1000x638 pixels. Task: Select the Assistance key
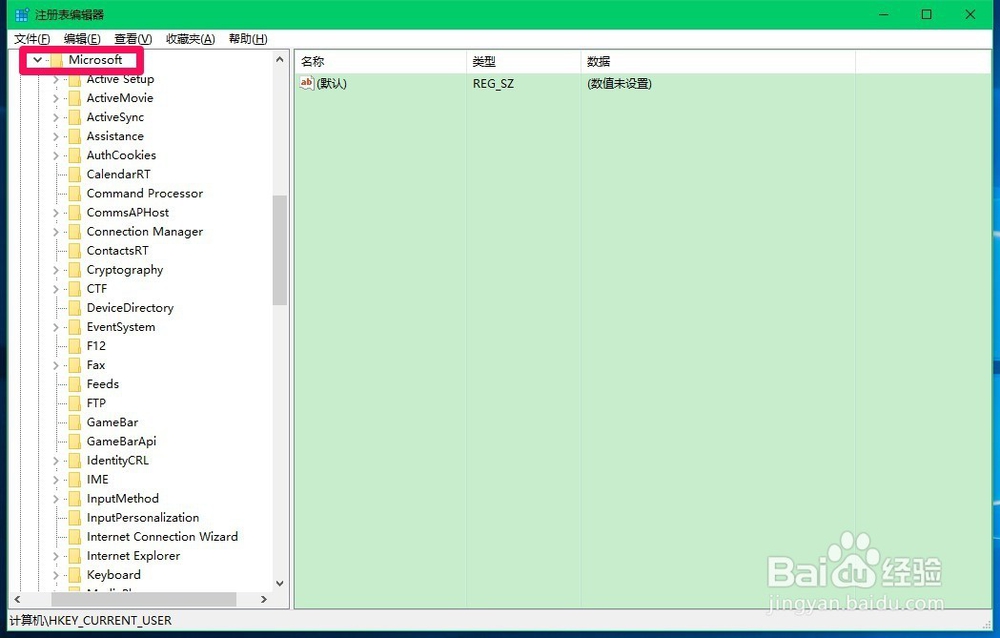pos(115,137)
